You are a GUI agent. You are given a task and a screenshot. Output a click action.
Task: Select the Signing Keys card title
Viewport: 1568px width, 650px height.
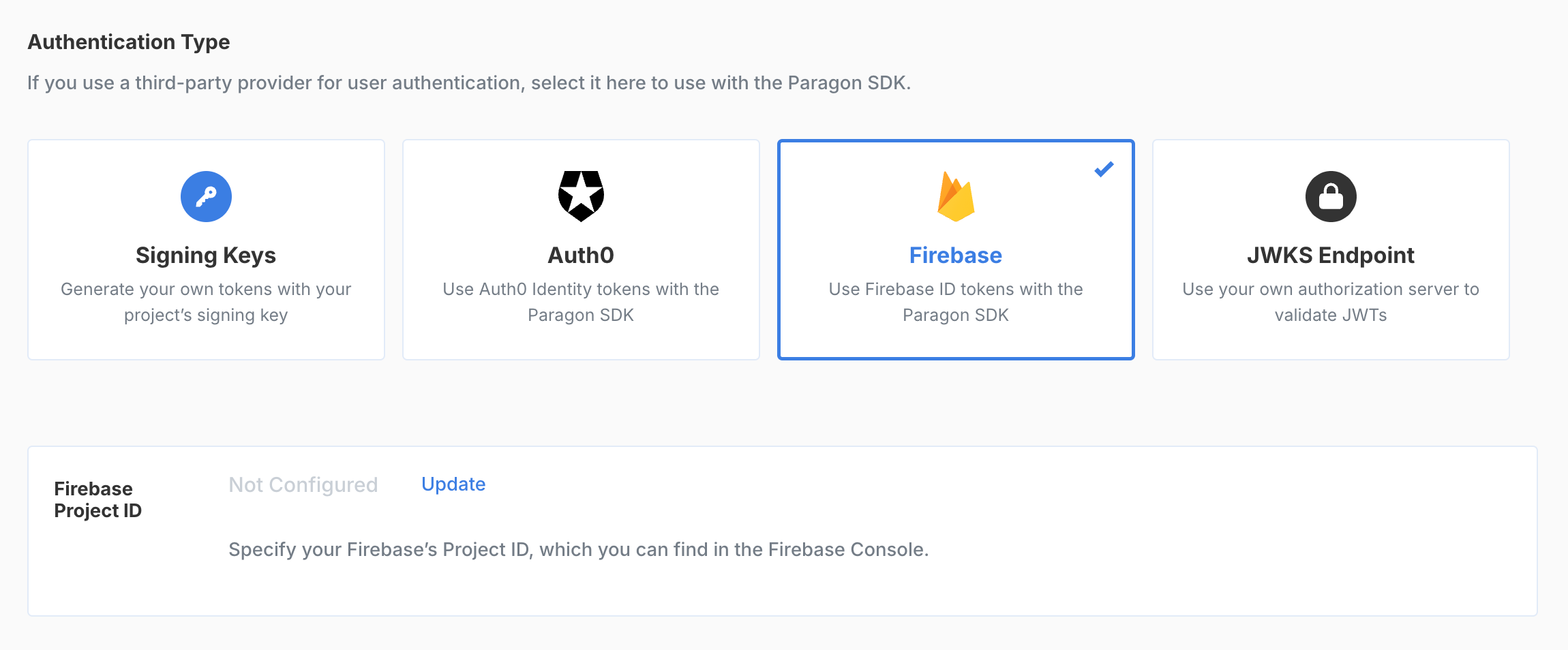coord(206,256)
